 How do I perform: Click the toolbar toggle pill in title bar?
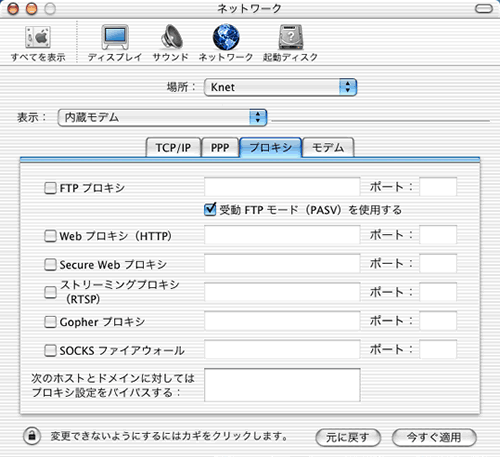[484, 9]
